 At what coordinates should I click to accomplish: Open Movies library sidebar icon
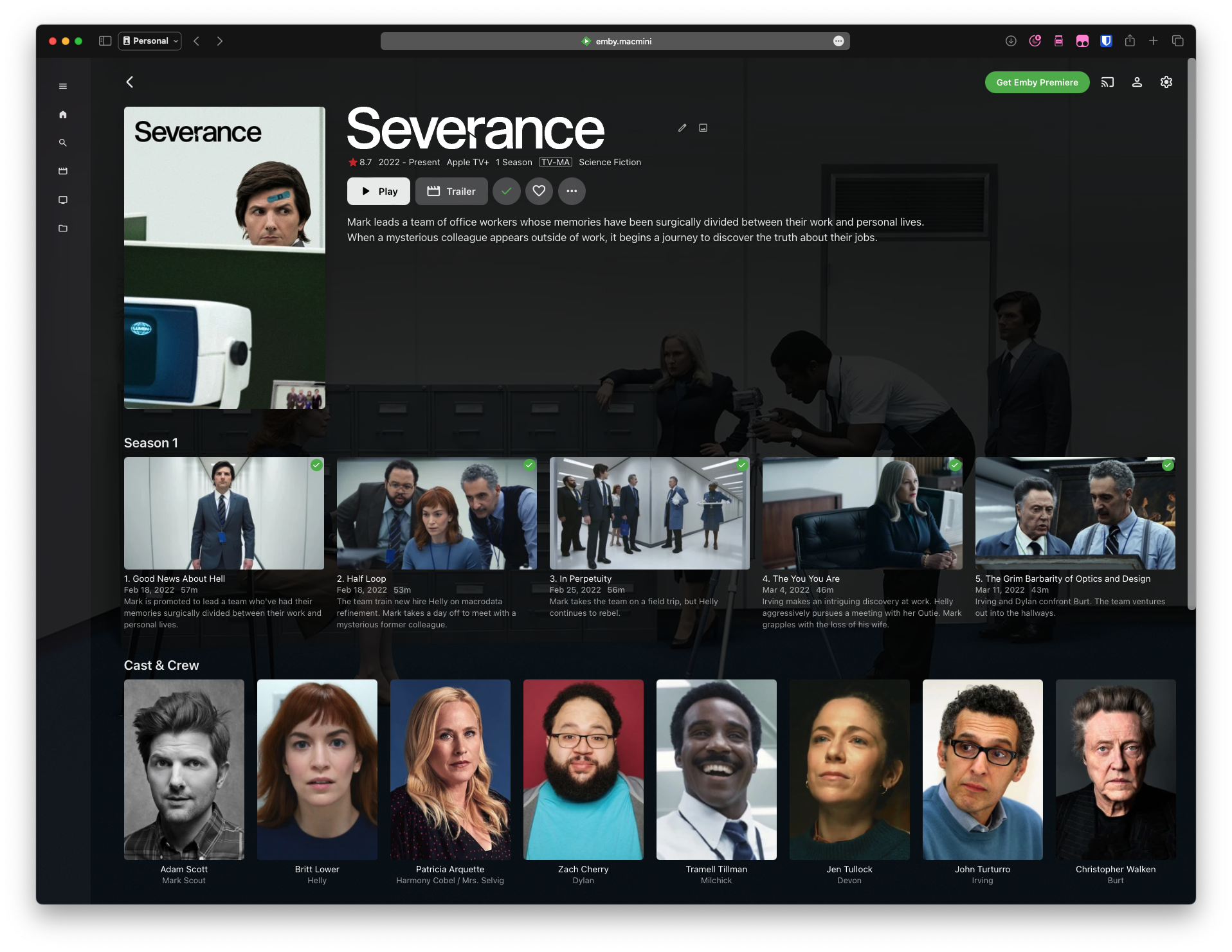click(x=63, y=171)
